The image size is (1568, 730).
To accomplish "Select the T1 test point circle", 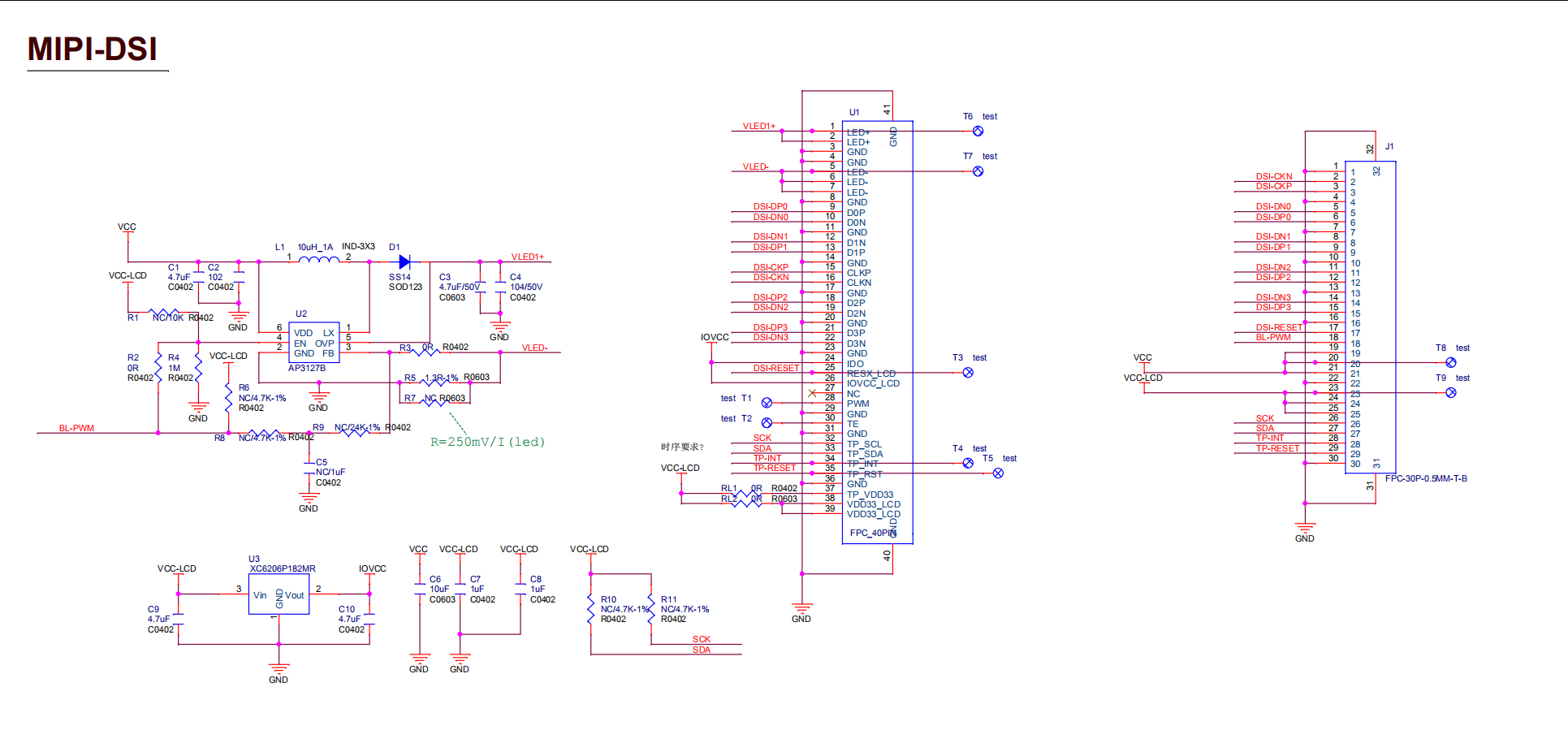I will tap(767, 403).
